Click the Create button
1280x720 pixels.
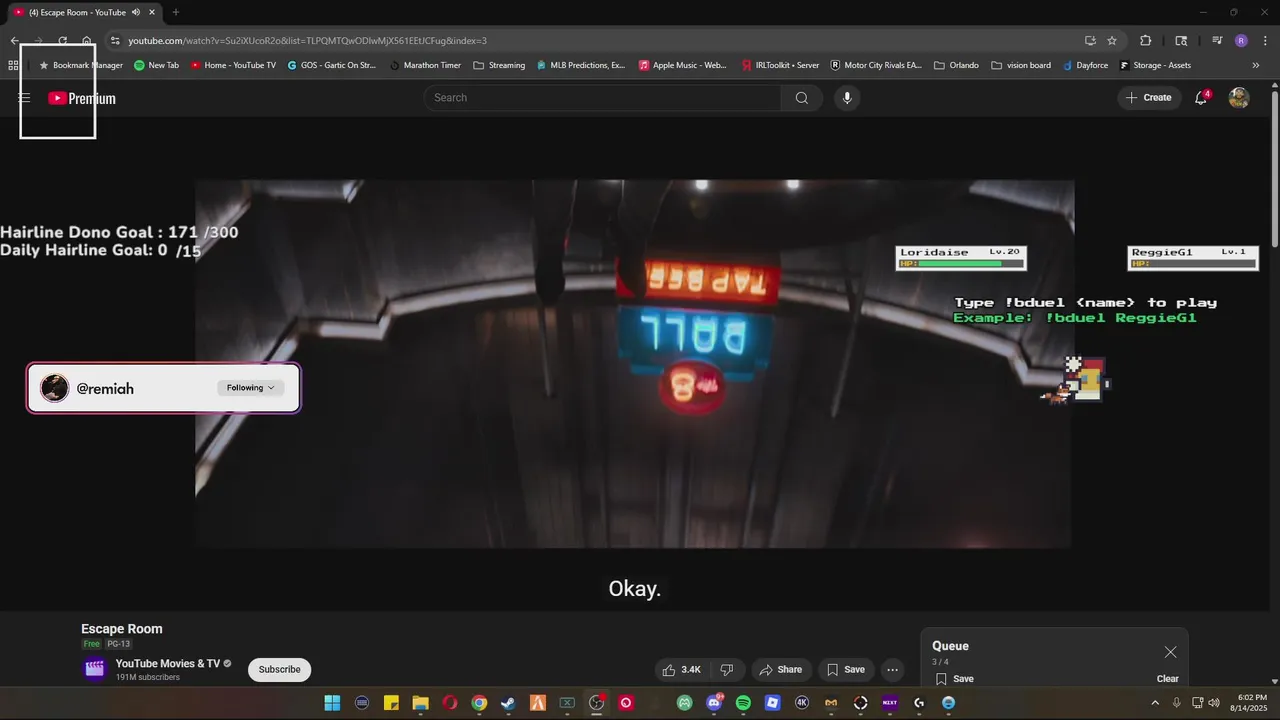[1149, 98]
